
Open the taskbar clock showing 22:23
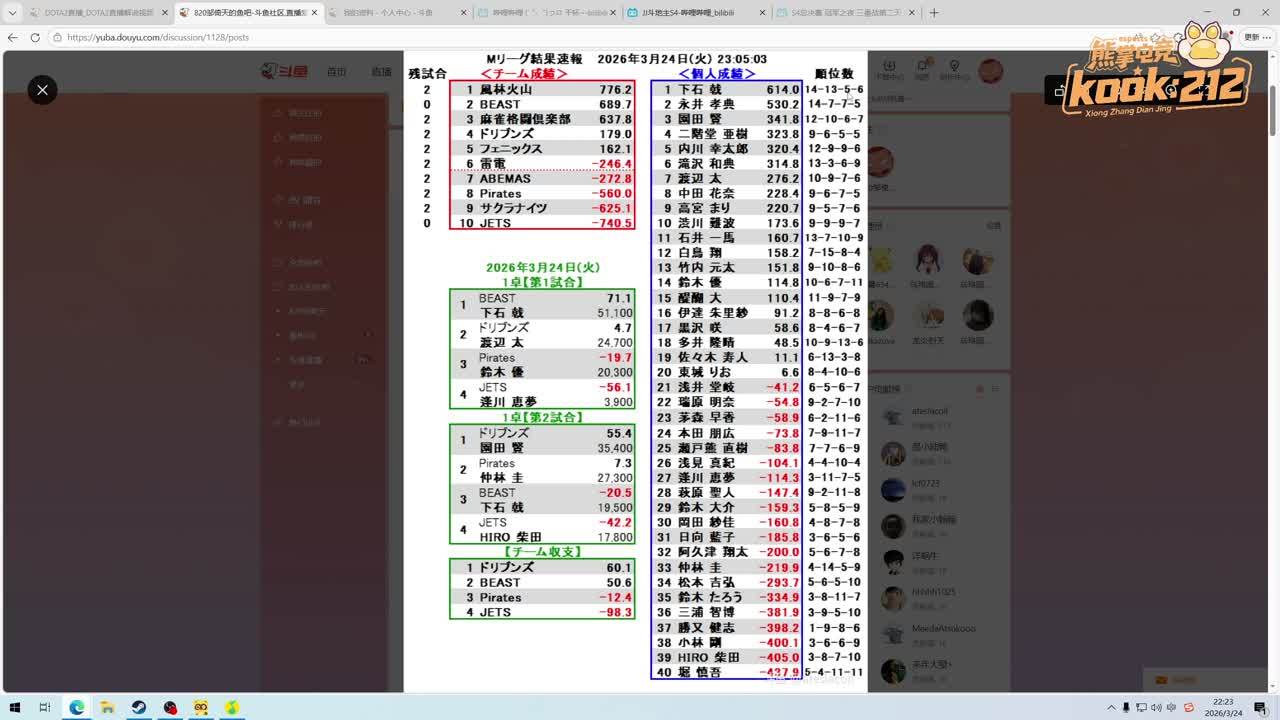pyautogui.click(x=1223, y=707)
